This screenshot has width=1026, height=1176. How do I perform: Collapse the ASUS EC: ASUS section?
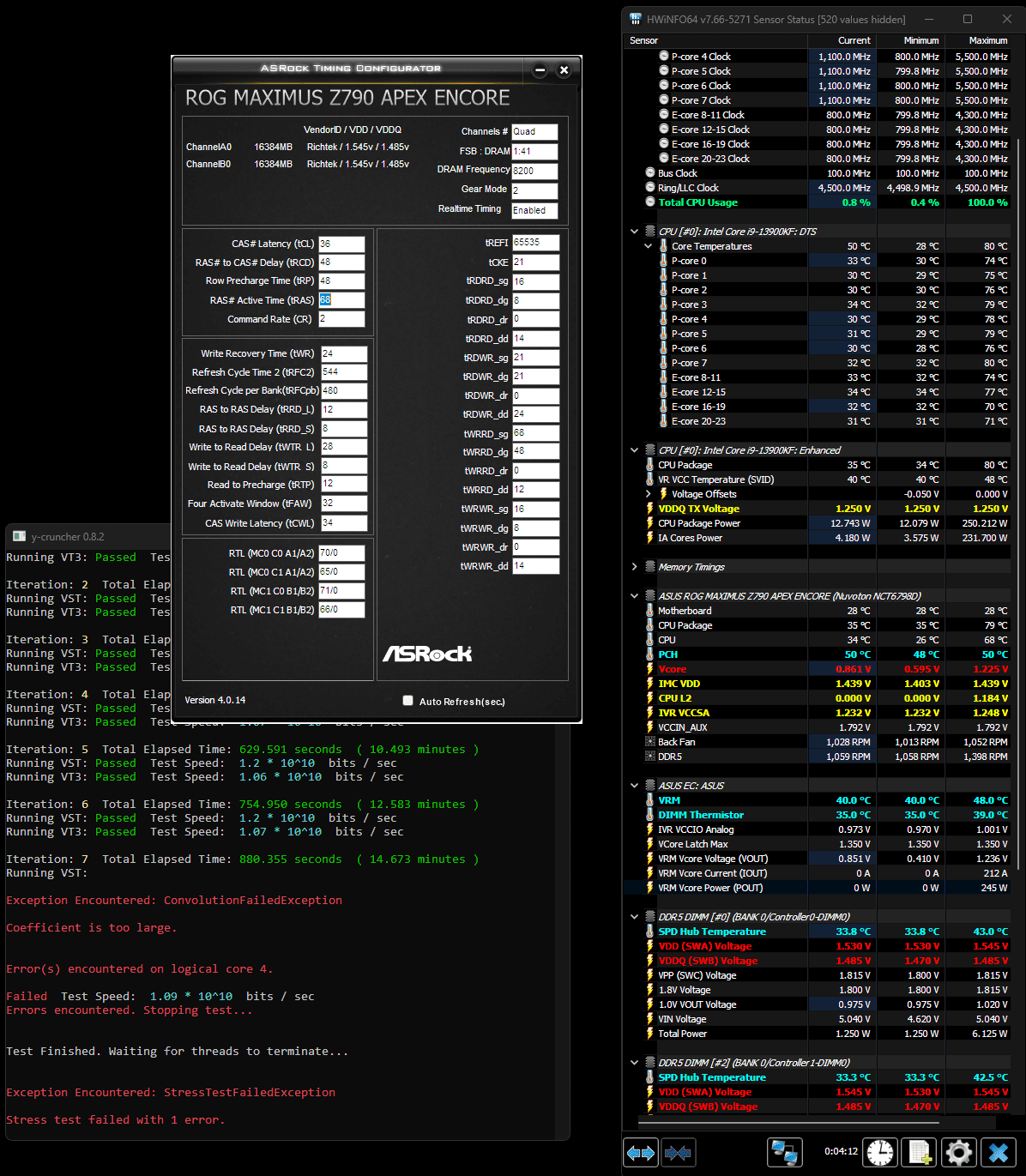click(x=635, y=786)
